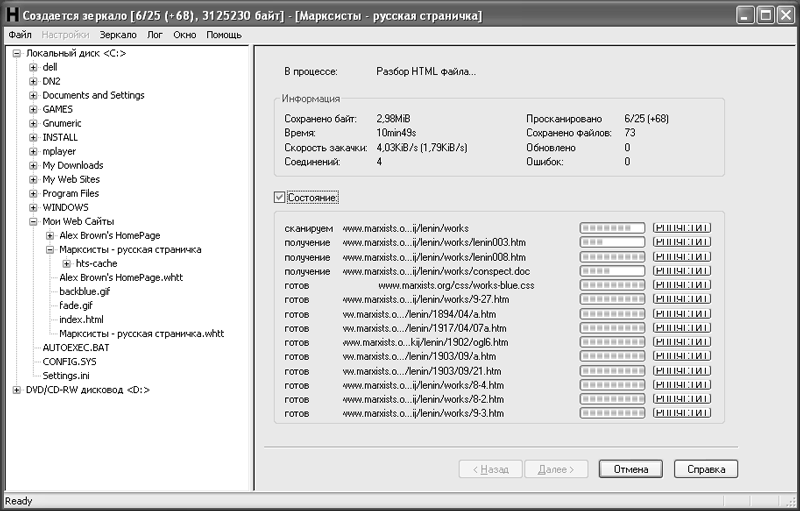Skip the lenin003.htm download
The width and height of the screenshot is (800, 511).
pos(681,243)
